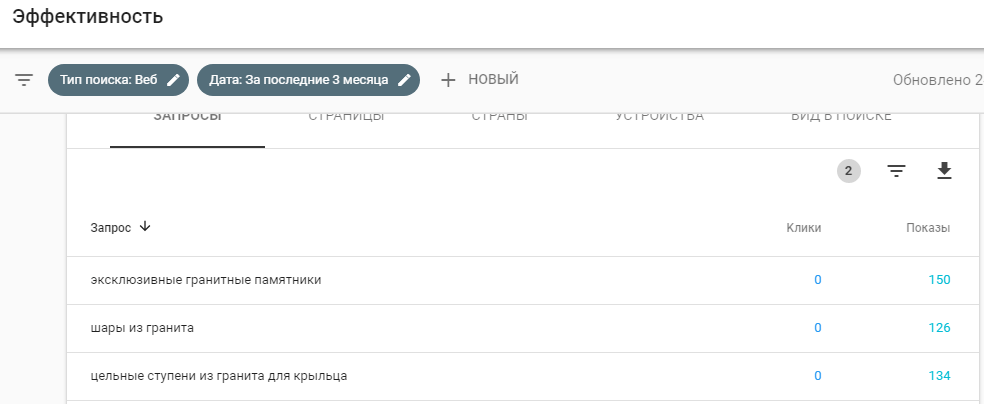Screen dimensions: 984x404
Task: Toggle sort arrow next to Запрос header
Action: coord(145,227)
